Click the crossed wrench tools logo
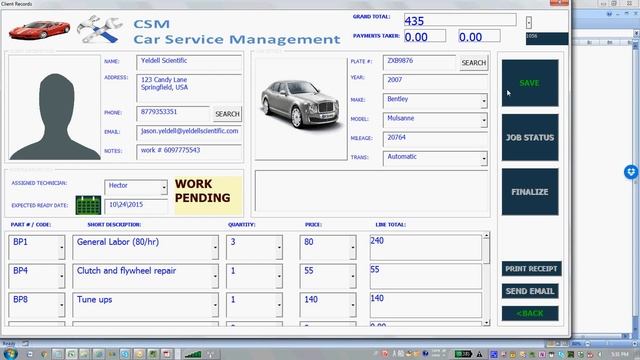Screen dimensions: 640x360 click(100, 29)
